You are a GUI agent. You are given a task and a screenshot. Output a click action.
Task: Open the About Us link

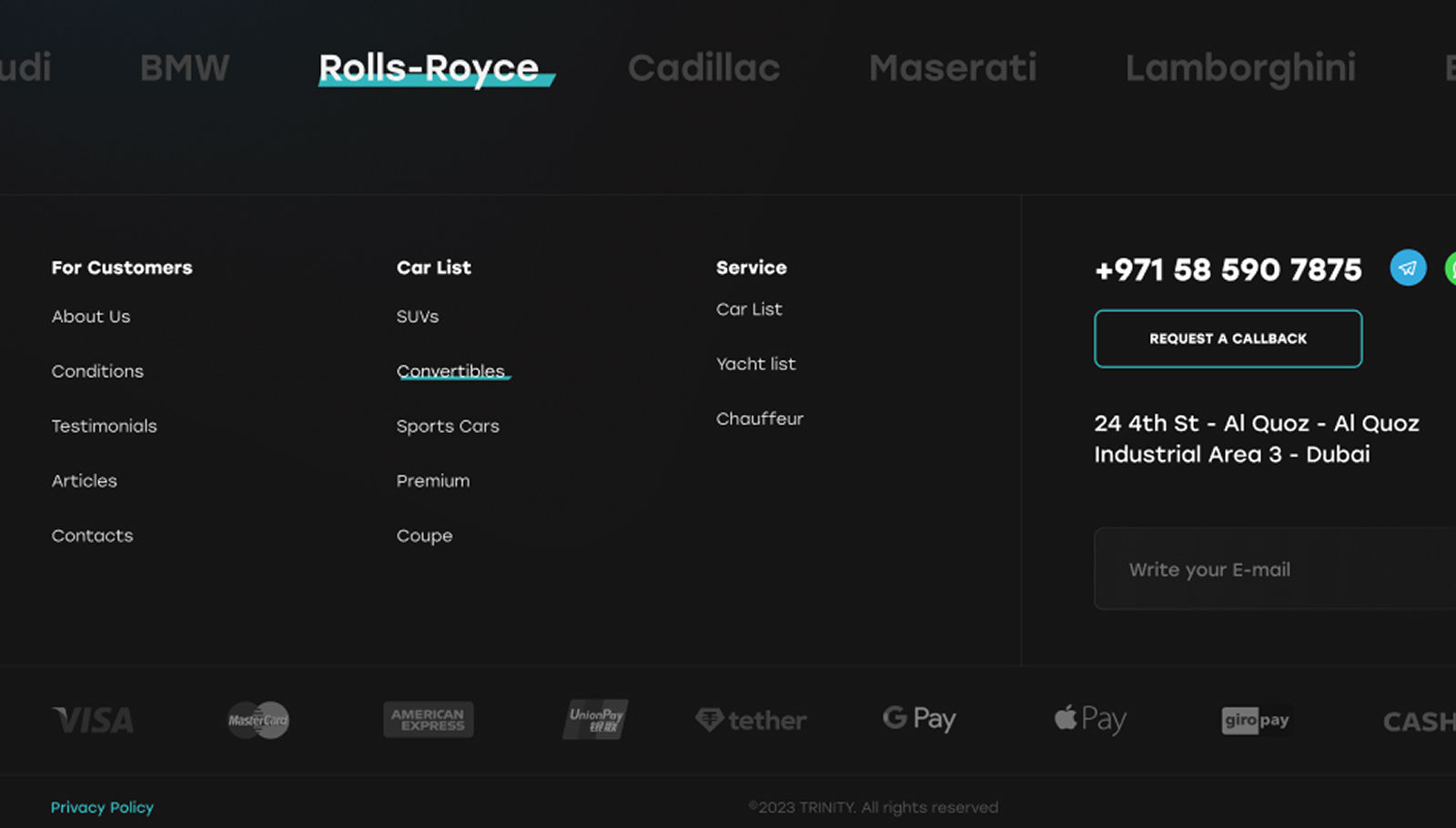tap(91, 317)
